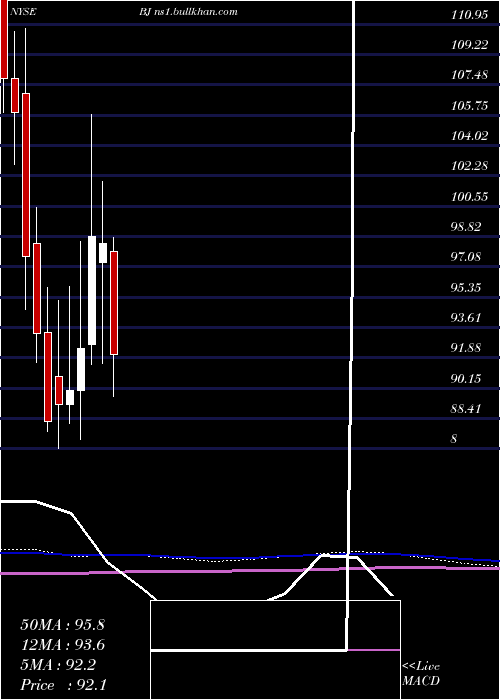Click the 95.35 price axis label
Screen dimensions: 500x700
(466, 287)
